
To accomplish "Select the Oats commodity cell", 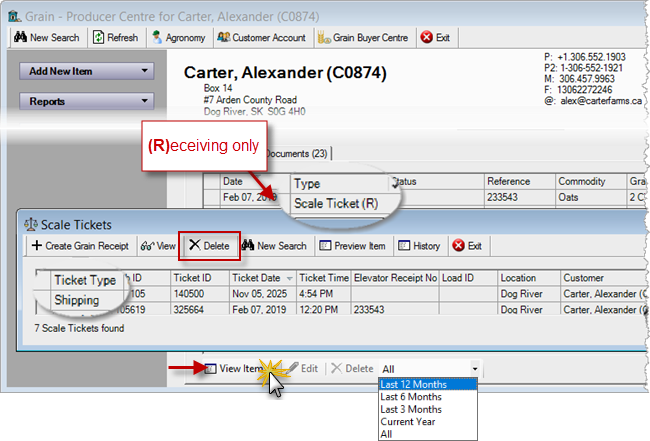I will click(x=591, y=197).
